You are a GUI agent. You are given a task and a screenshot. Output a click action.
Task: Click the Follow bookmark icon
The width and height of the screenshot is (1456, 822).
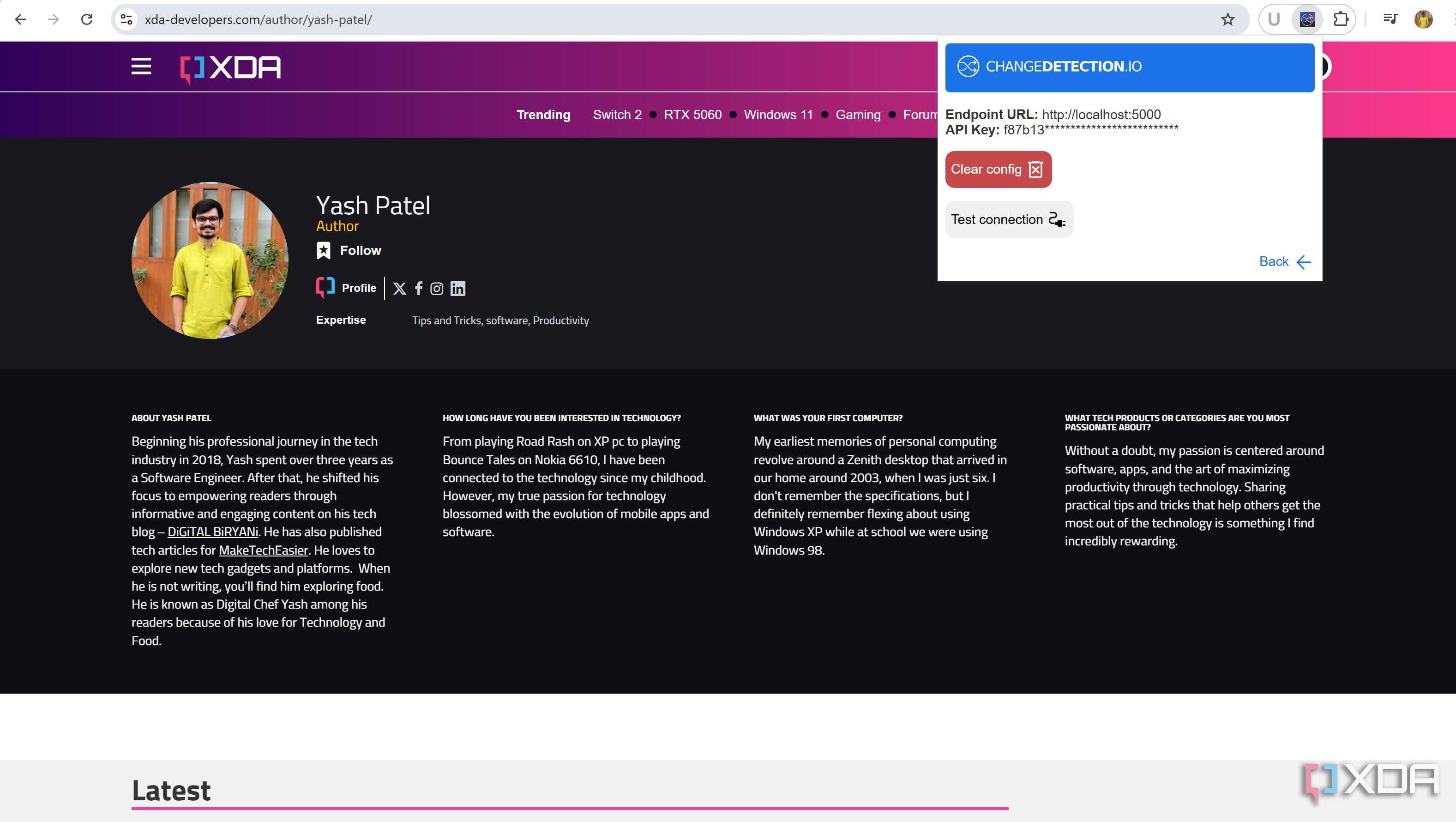click(x=323, y=250)
